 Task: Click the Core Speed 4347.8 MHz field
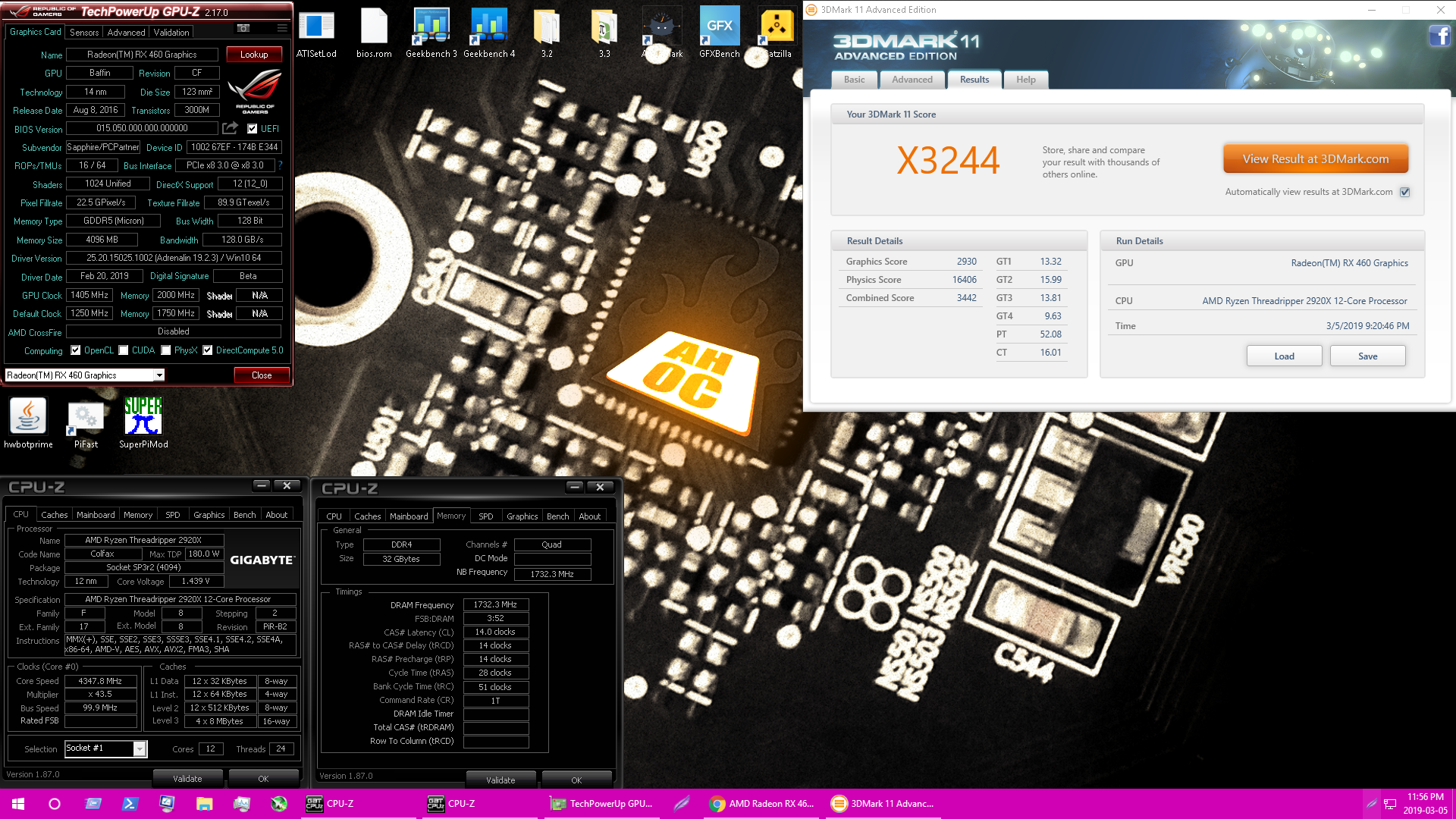click(100, 681)
